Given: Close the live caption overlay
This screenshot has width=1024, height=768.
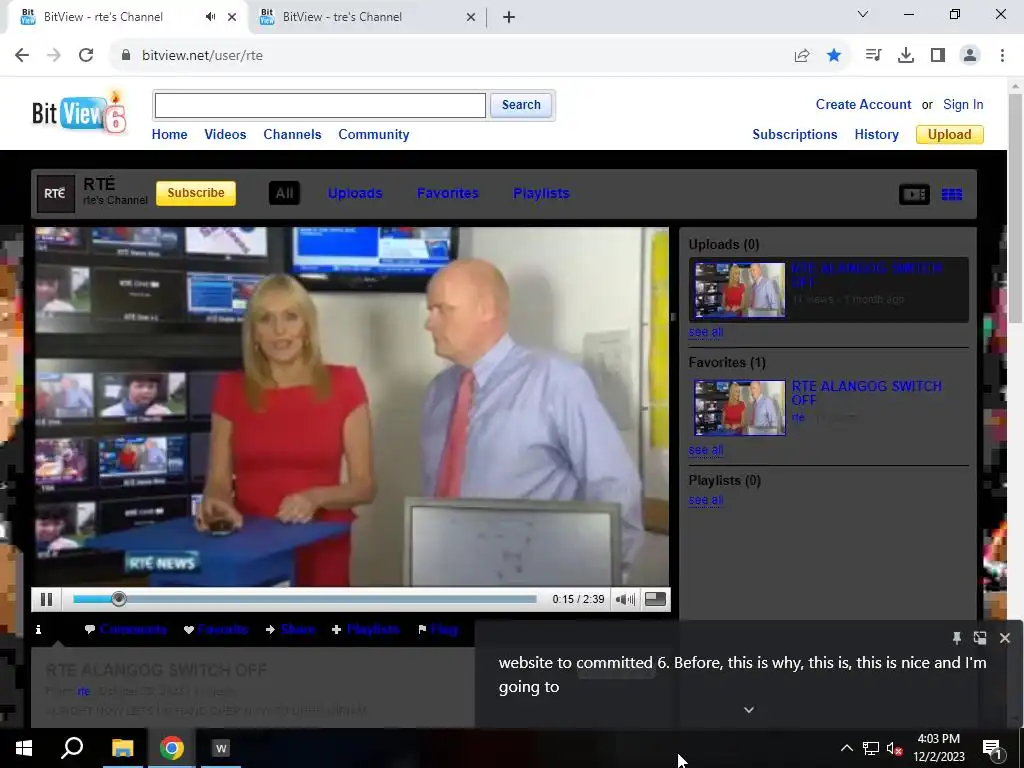Looking at the screenshot, I should point(1005,638).
